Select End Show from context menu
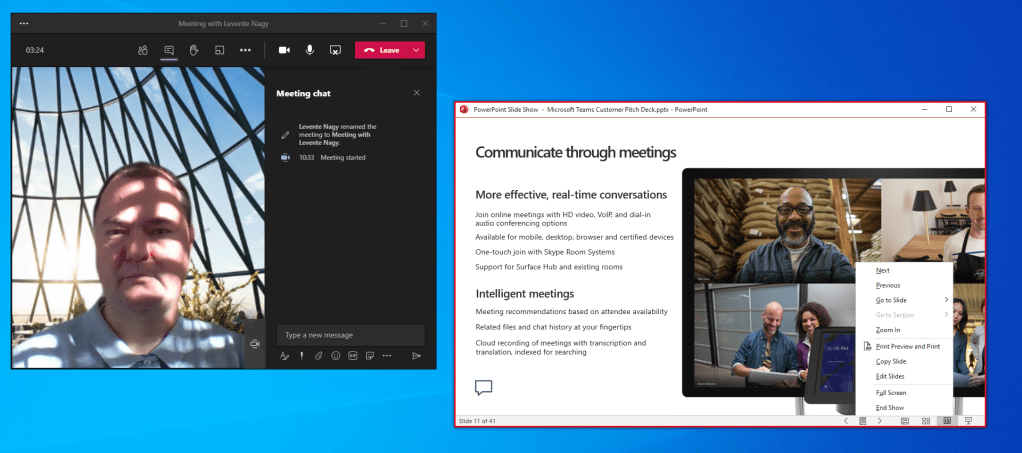1022x453 pixels. (x=890, y=407)
